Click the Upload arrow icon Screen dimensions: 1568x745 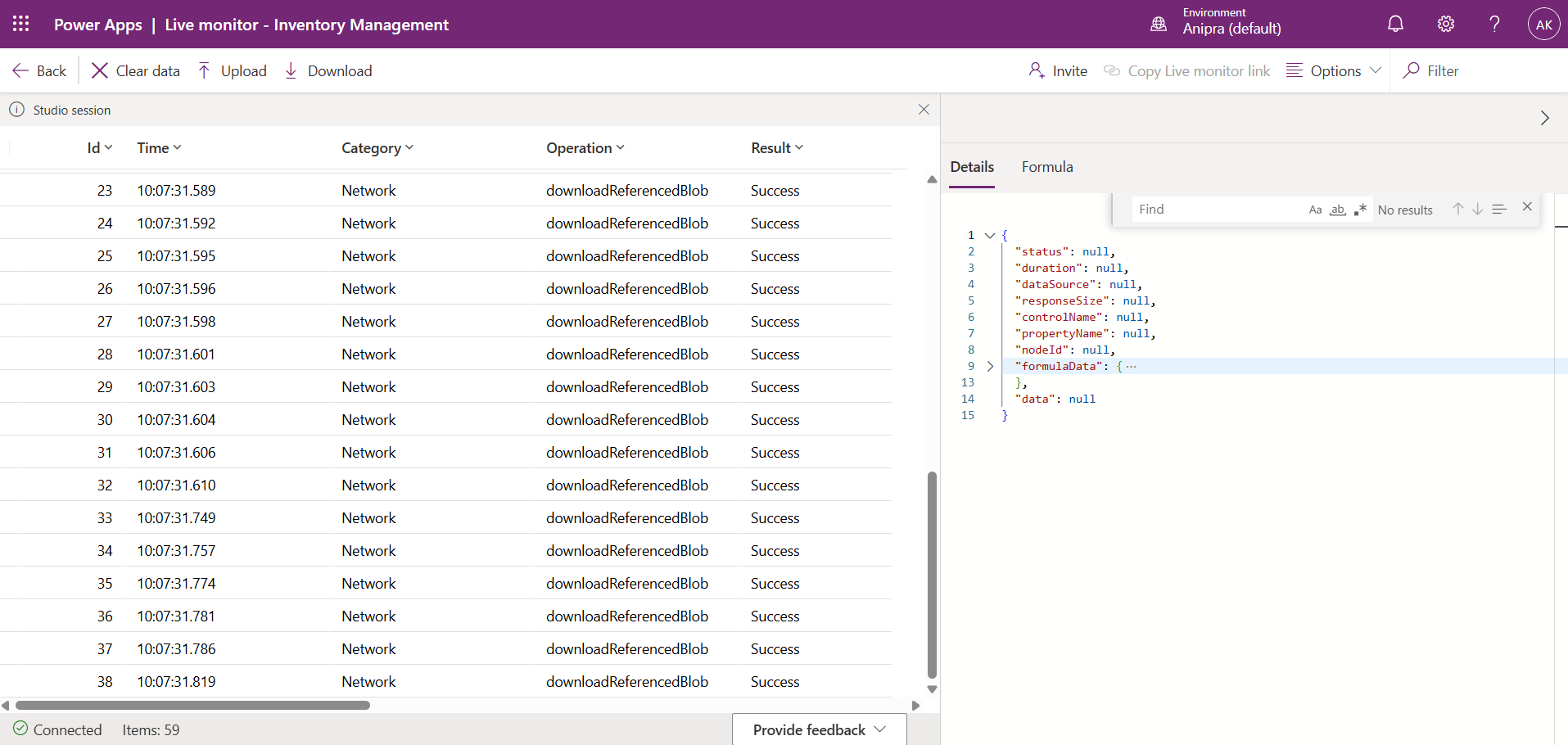point(204,70)
